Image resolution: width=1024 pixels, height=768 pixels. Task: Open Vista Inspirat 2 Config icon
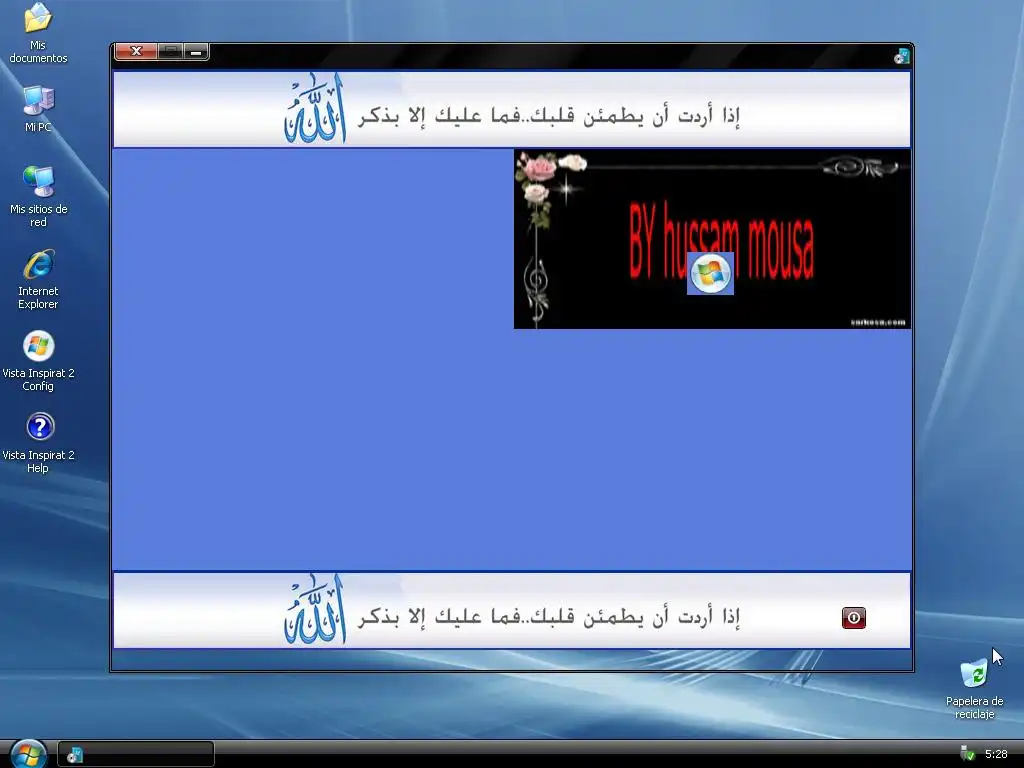pyautogui.click(x=38, y=360)
